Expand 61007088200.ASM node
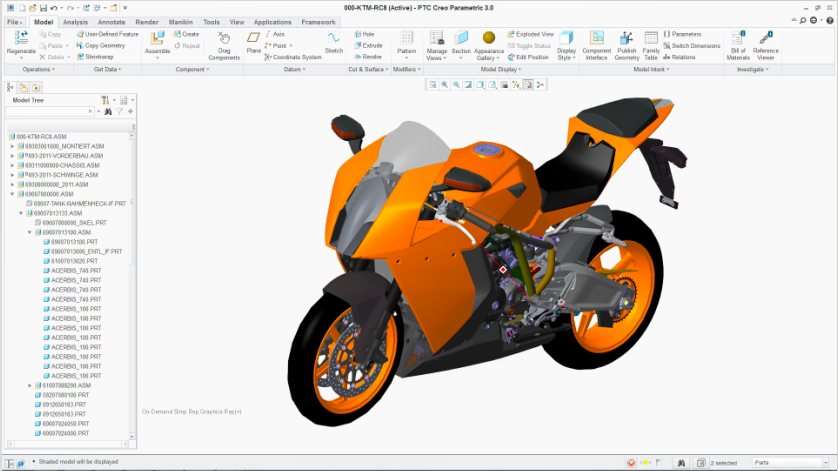 [x=30, y=385]
